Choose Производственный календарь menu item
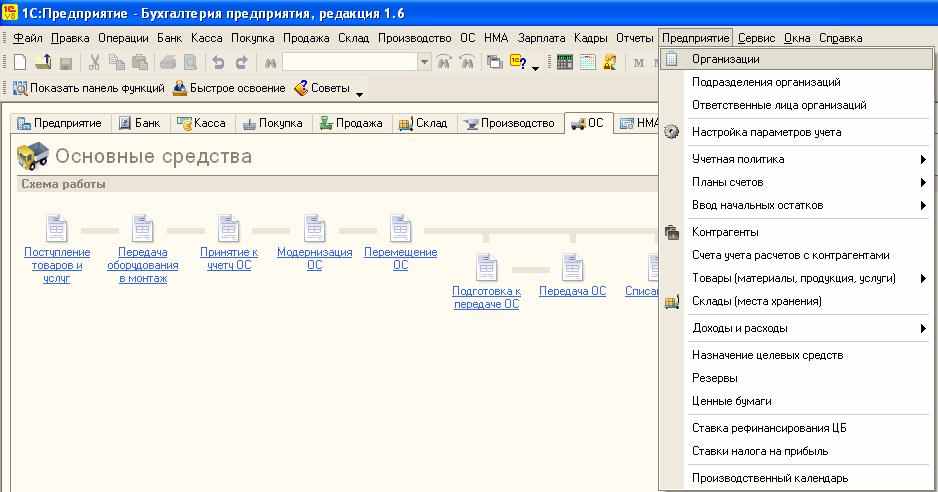Image resolution: width=938 pixels, height=492 pixels. coord(796,478)
